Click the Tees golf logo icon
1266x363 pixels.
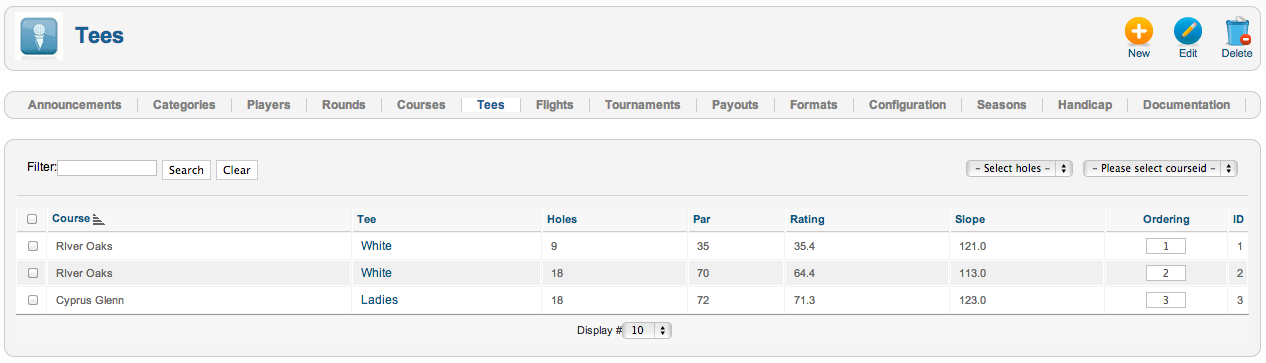[x=39, y=37]
